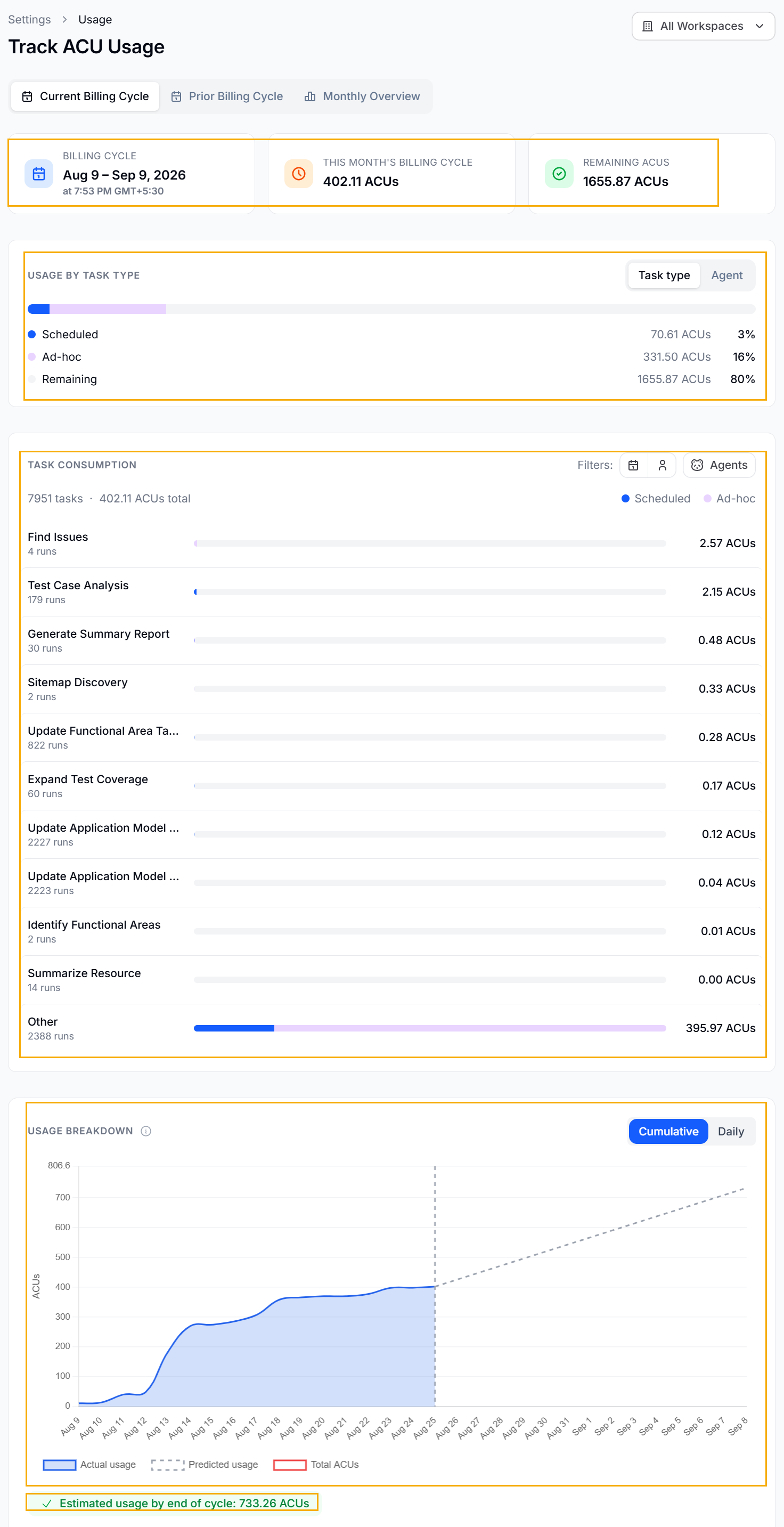
Task: Select Generate Summary Report row
Action: click(x=391, y=641)
